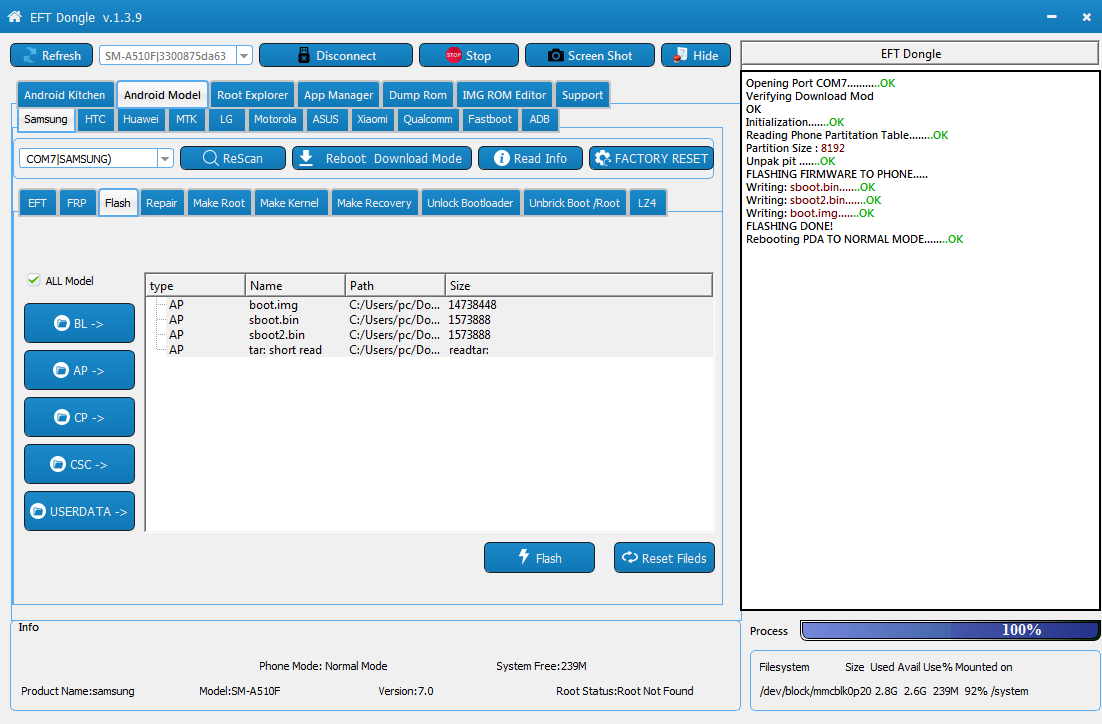Click the Size column header
The height and width of the screenshot is (724, 1102).
578,285
